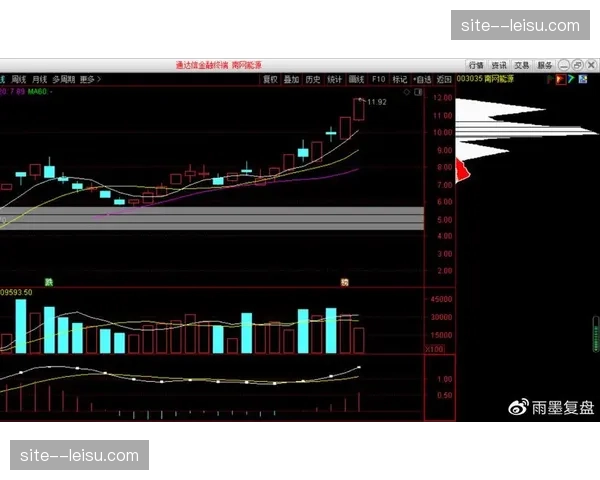This screenshot has height=480, width=600.
Task: Open the 多周期 multi-period selector
Action: click(x=64, y=79)
